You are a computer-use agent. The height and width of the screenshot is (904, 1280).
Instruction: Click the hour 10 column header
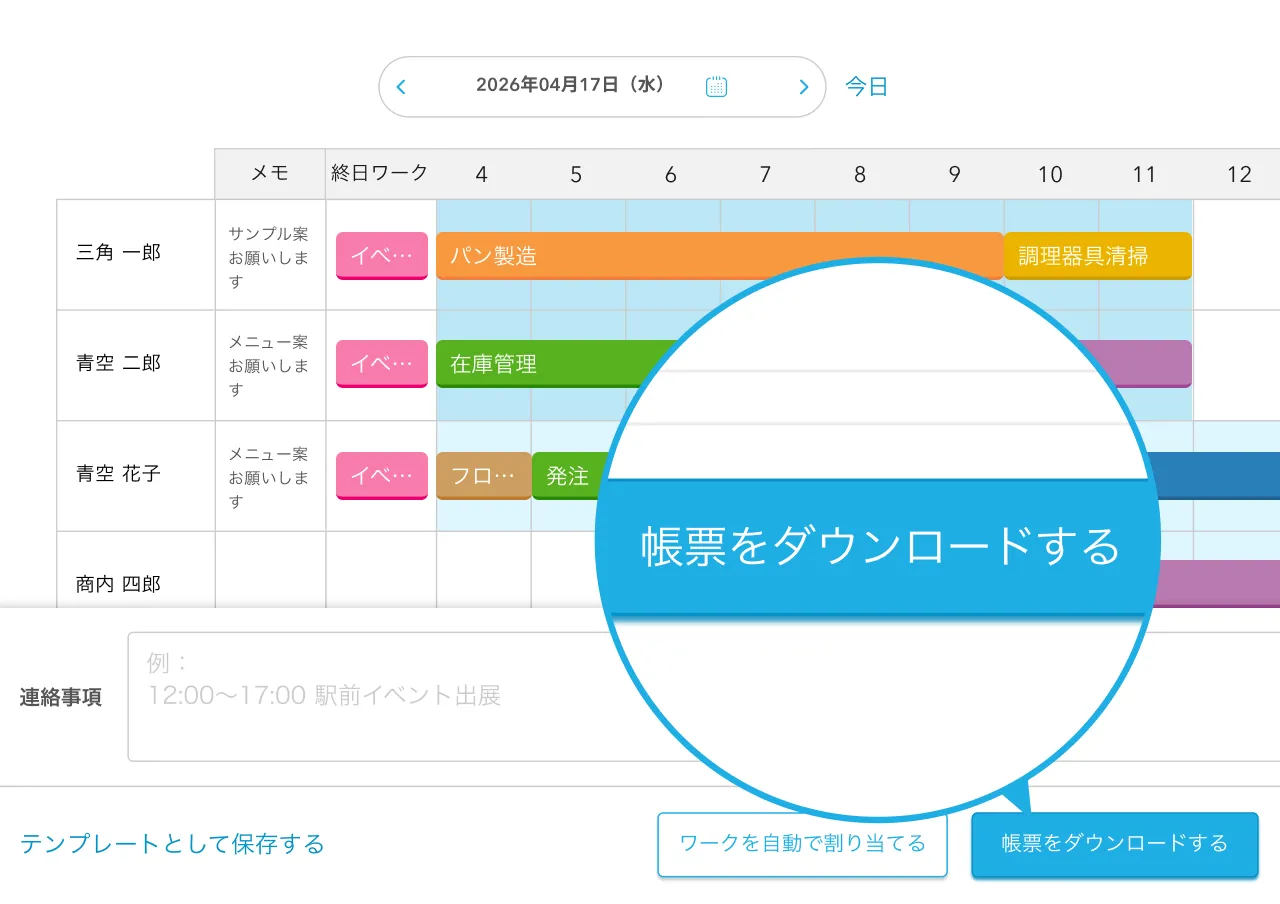pyautogui.click(x=1050, y=175)
